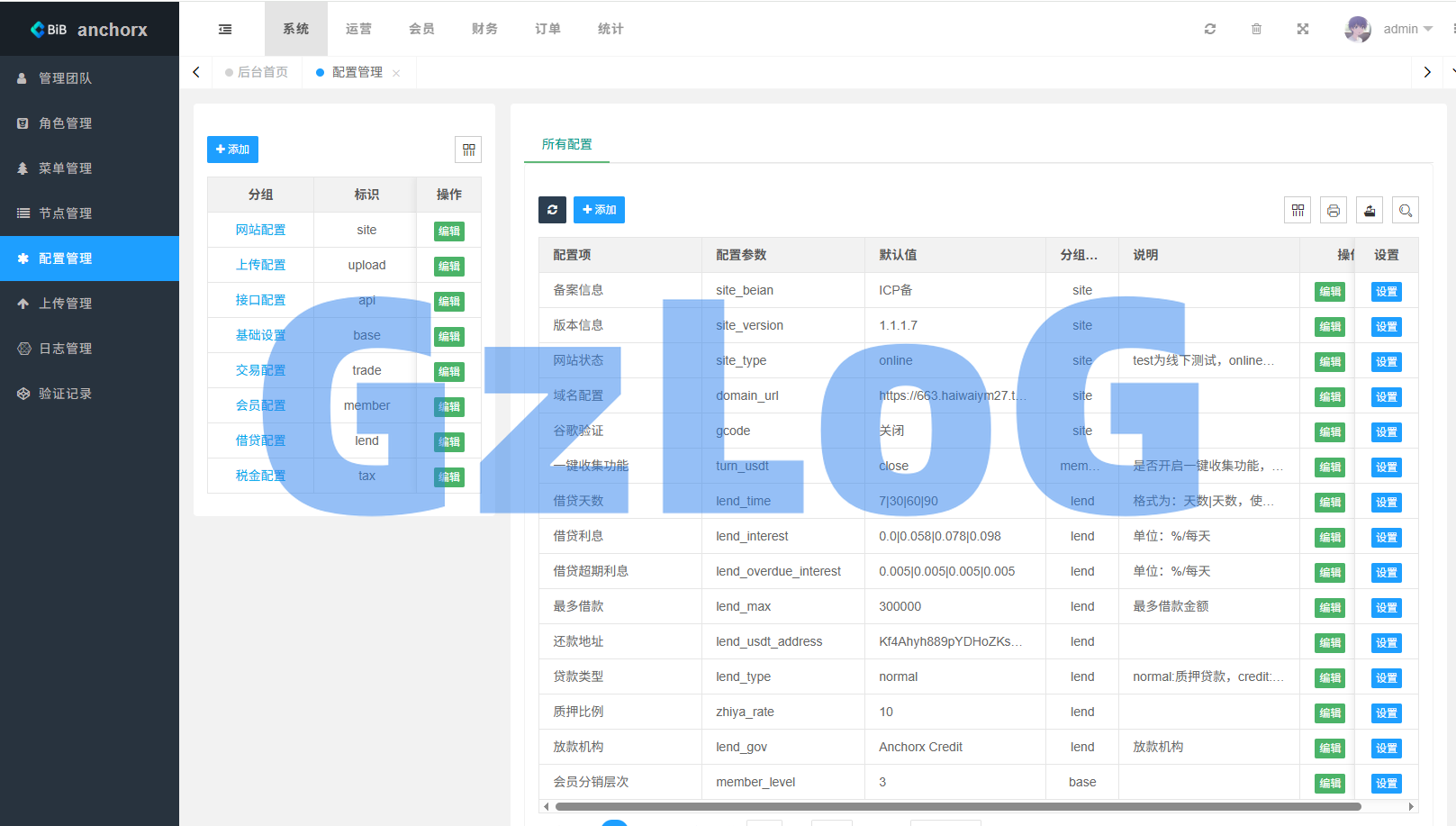Reload the config table with dark refresh button

click(552, 210)
